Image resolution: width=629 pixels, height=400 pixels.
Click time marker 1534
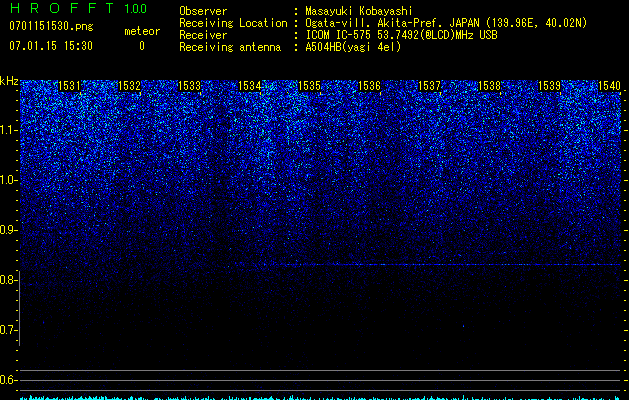click(x=250, y=85)
